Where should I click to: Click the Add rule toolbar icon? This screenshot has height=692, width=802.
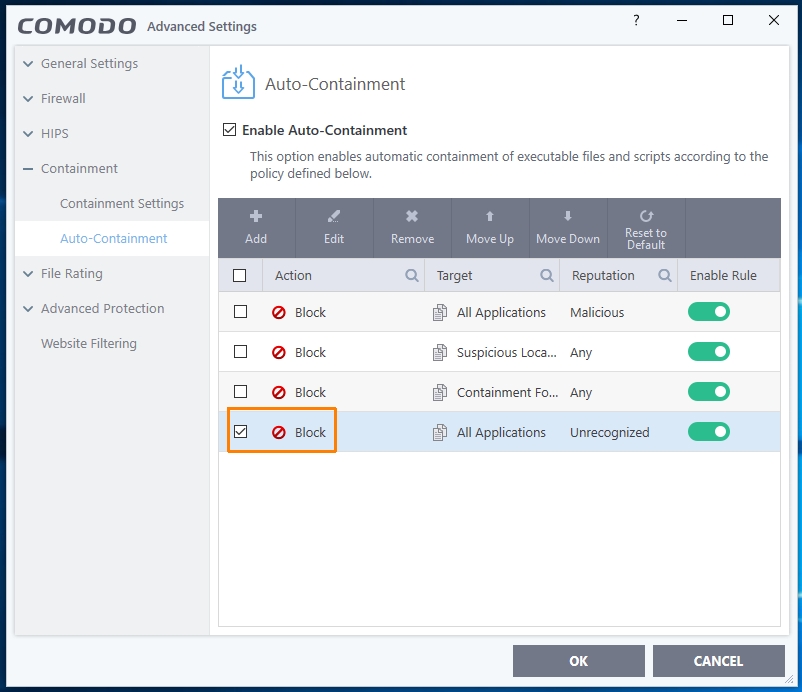tap(256, 216)
